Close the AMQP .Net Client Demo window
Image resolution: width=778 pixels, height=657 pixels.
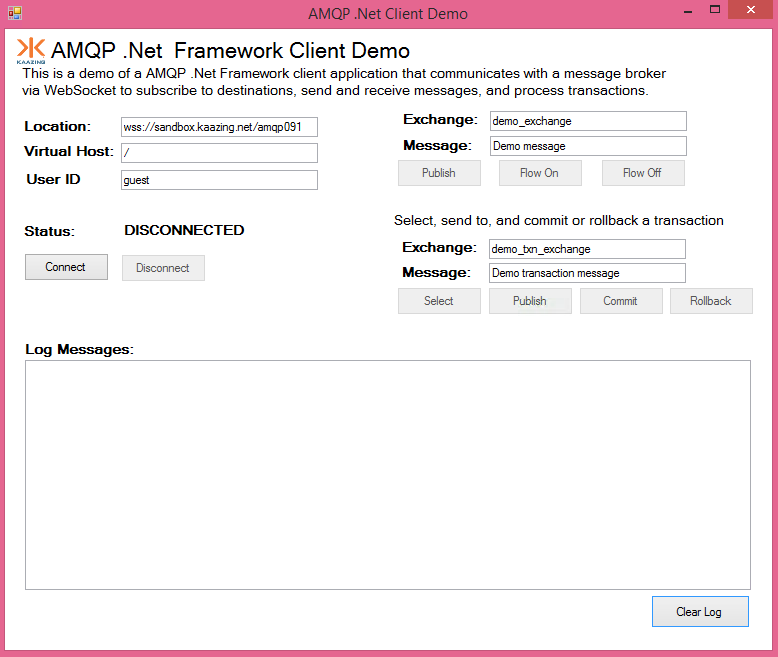coord(751,9)
